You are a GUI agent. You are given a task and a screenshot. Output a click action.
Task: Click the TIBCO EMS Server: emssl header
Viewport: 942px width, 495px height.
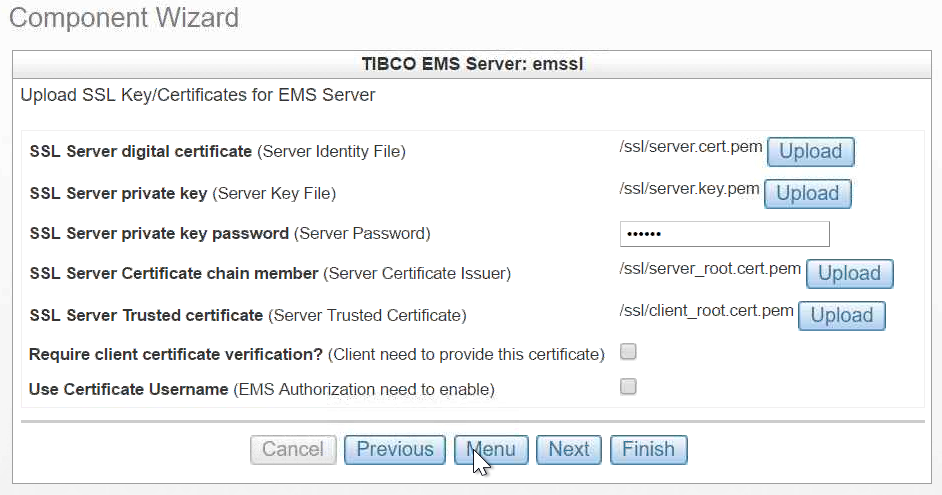pyautogui.click(x=471, y=65)
